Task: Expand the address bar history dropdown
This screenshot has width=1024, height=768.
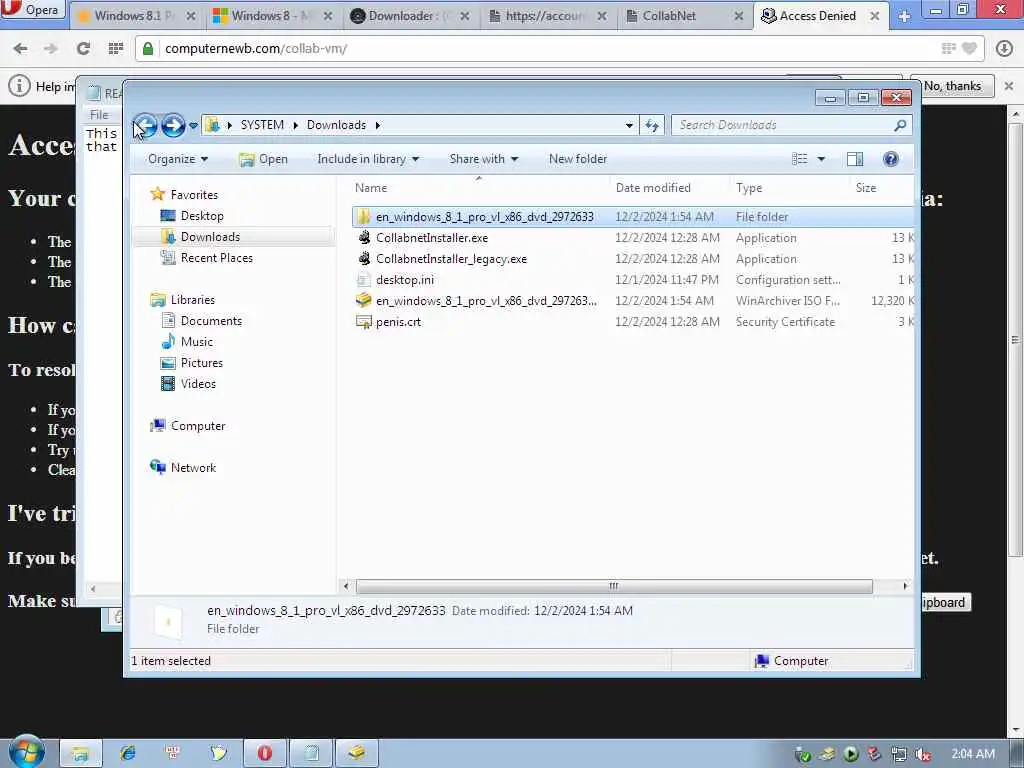Action: 629,125
